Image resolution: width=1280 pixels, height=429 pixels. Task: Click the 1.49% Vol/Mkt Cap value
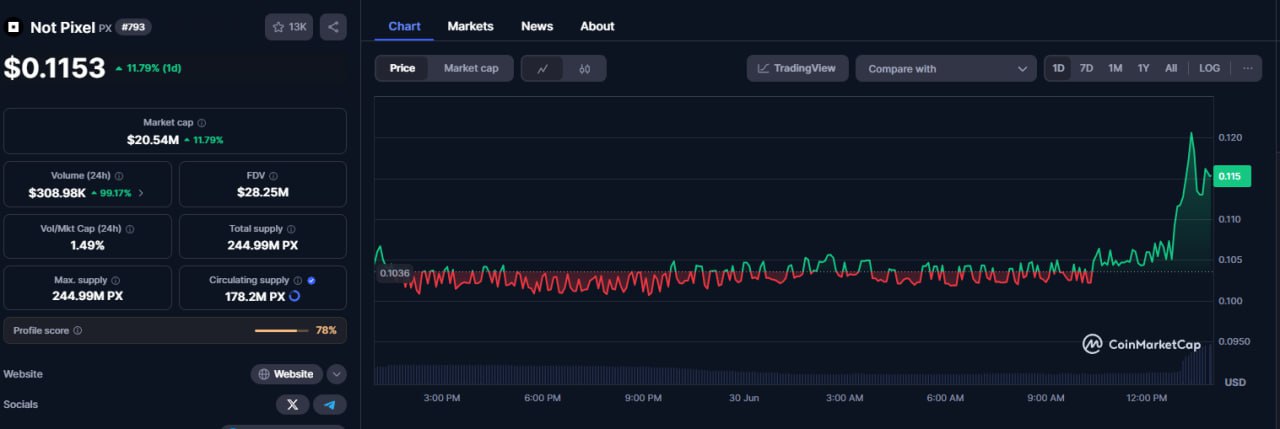pos(87,245)
